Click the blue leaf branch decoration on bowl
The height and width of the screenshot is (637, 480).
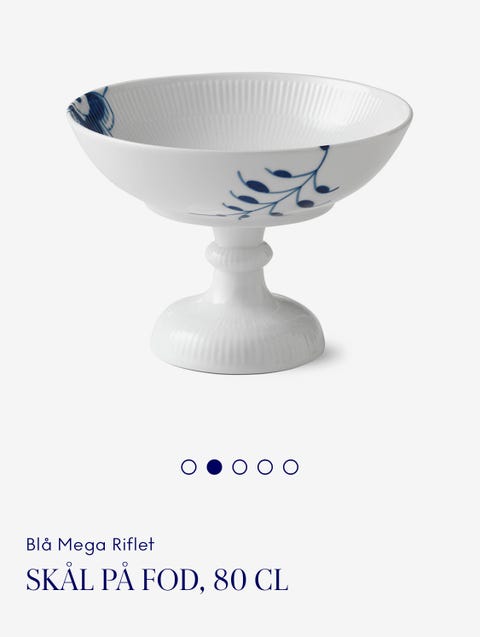pyautogui.click(x=268, y=185)
